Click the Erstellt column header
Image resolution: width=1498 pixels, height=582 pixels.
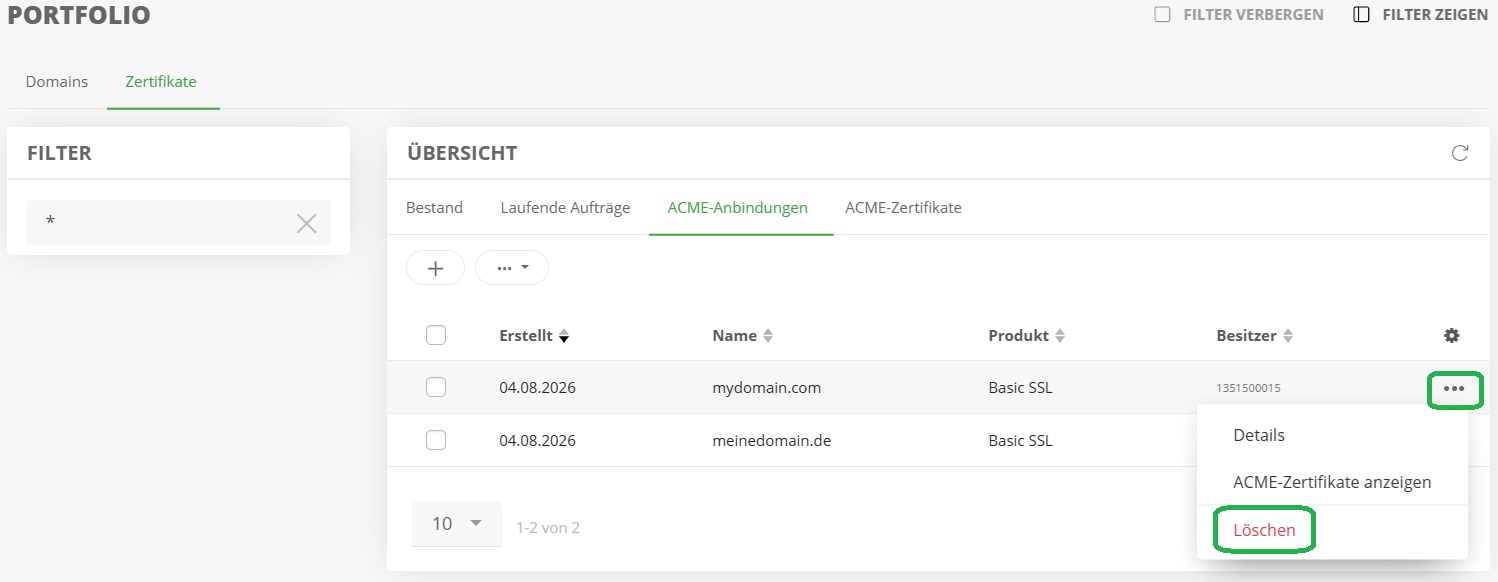point(526,336)
